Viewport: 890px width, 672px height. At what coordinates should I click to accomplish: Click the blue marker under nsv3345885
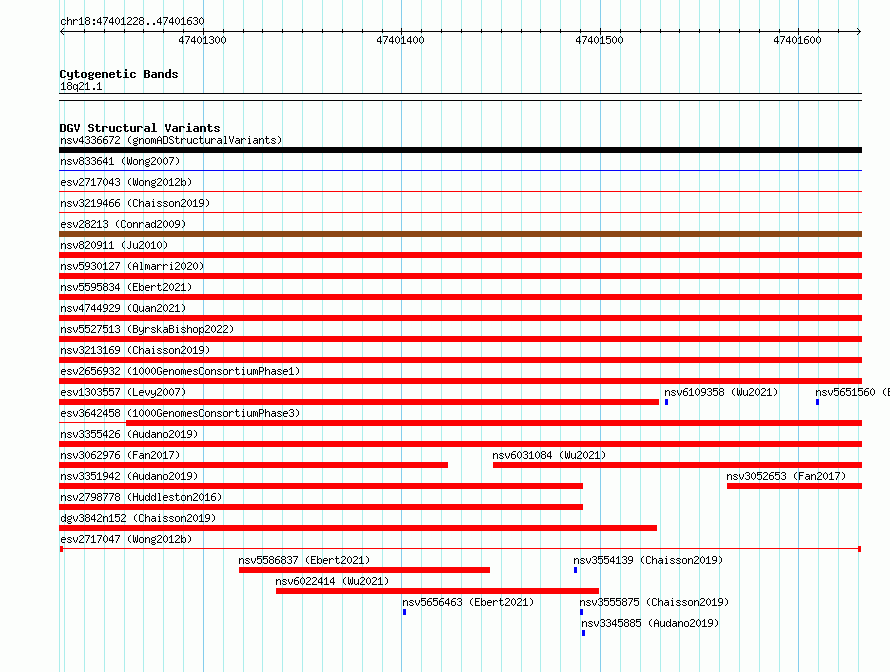(583, 633)
